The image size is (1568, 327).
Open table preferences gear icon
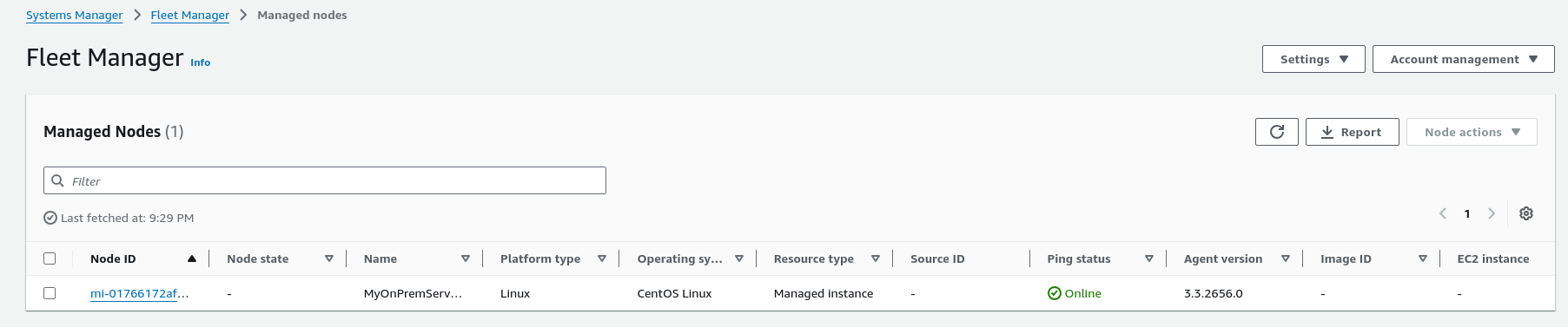click(x=1525, y=213)
